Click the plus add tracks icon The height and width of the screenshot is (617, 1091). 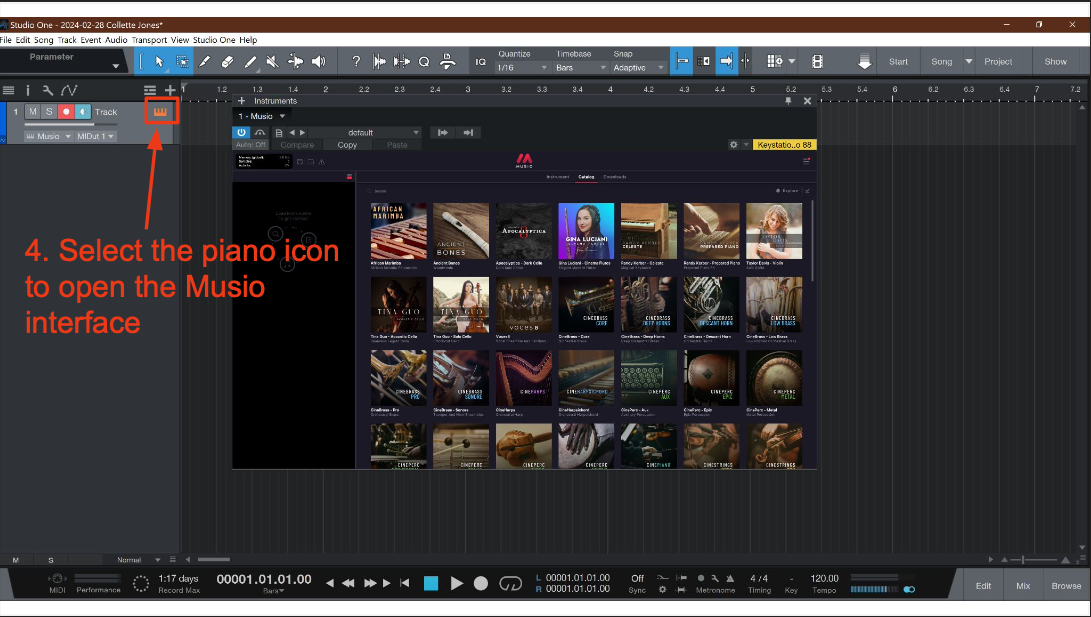point(170,90)
